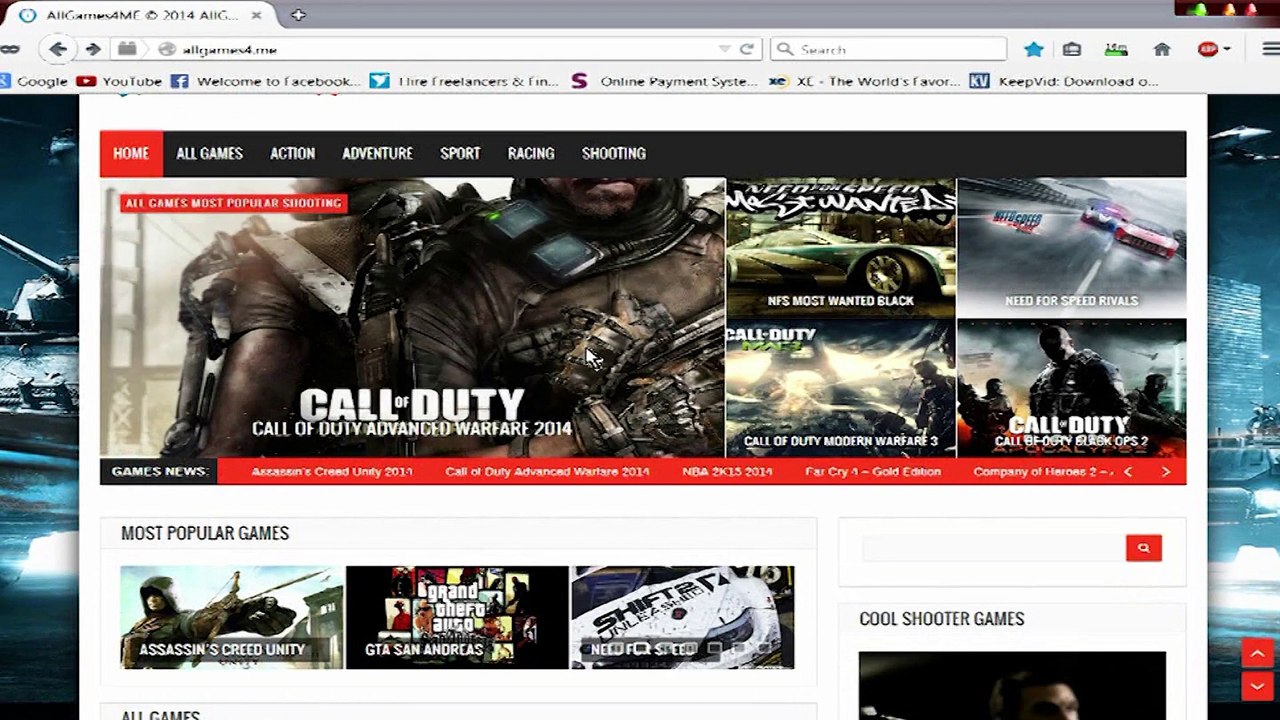Viewport: 1280px width, 720px height.
Task: Go forward using the browser forward arrow
Action: pos(93,49)
